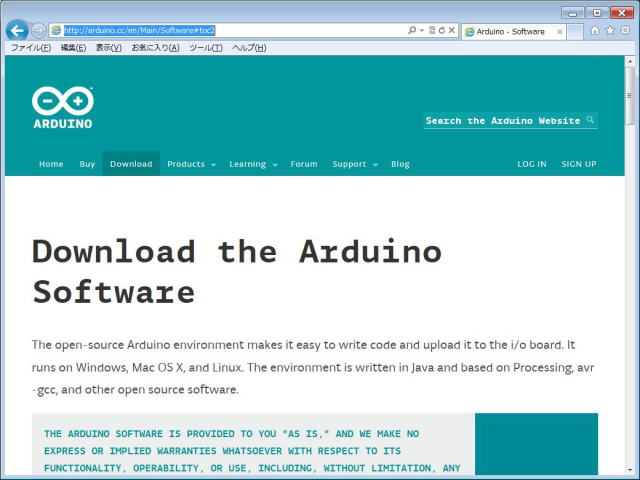The image size is (640, 480).
Task: Open the Buy nav link
Action: [87, 164]
